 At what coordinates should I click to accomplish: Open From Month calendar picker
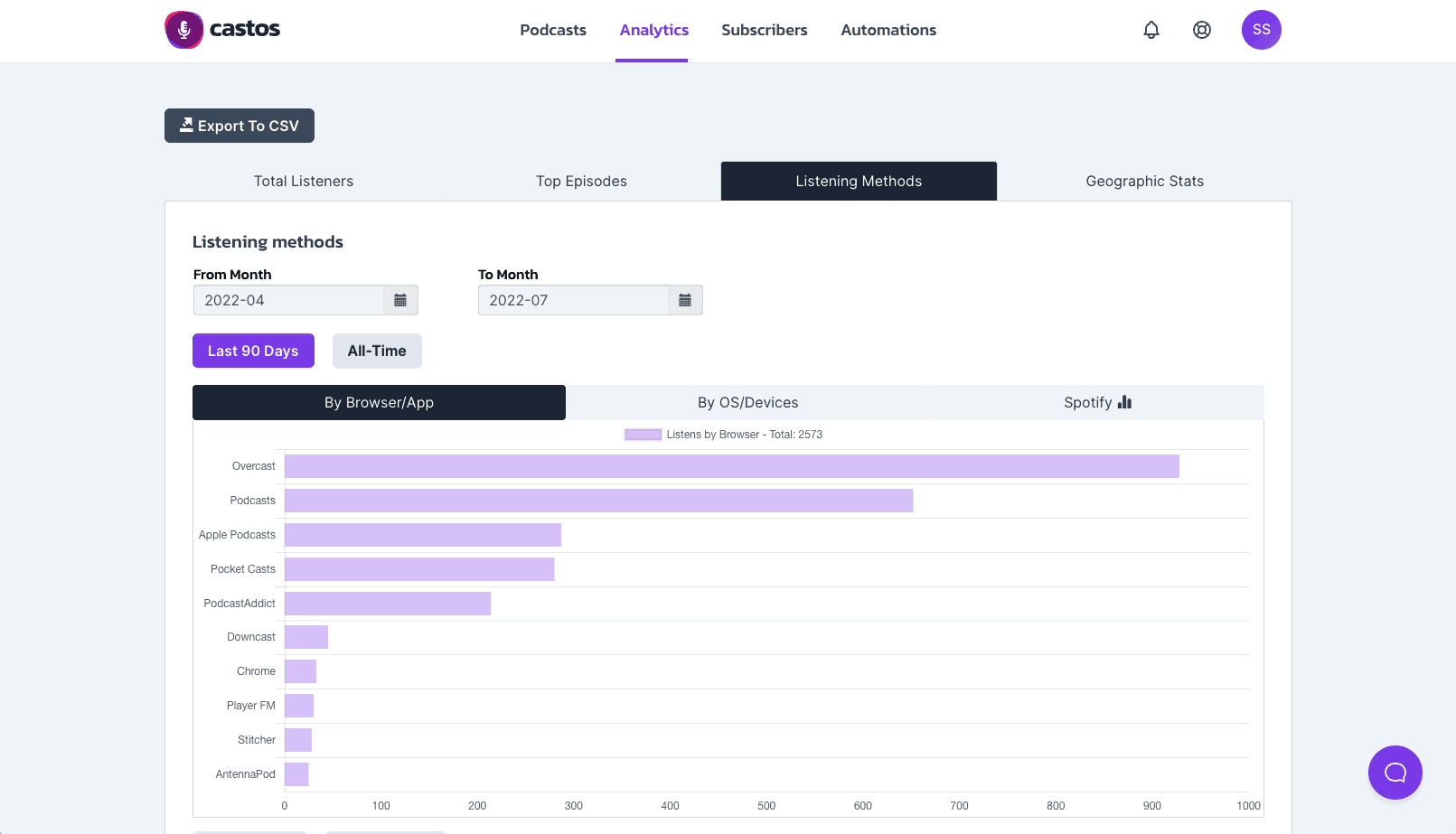pyautogui.click(x=400, y=300)
